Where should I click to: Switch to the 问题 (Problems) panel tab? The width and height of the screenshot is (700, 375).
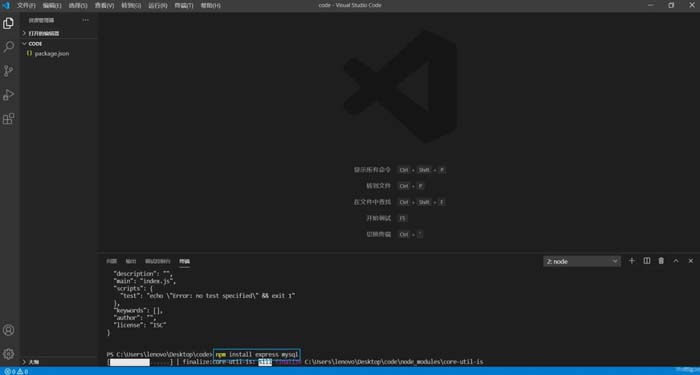(x=111, y=261)
